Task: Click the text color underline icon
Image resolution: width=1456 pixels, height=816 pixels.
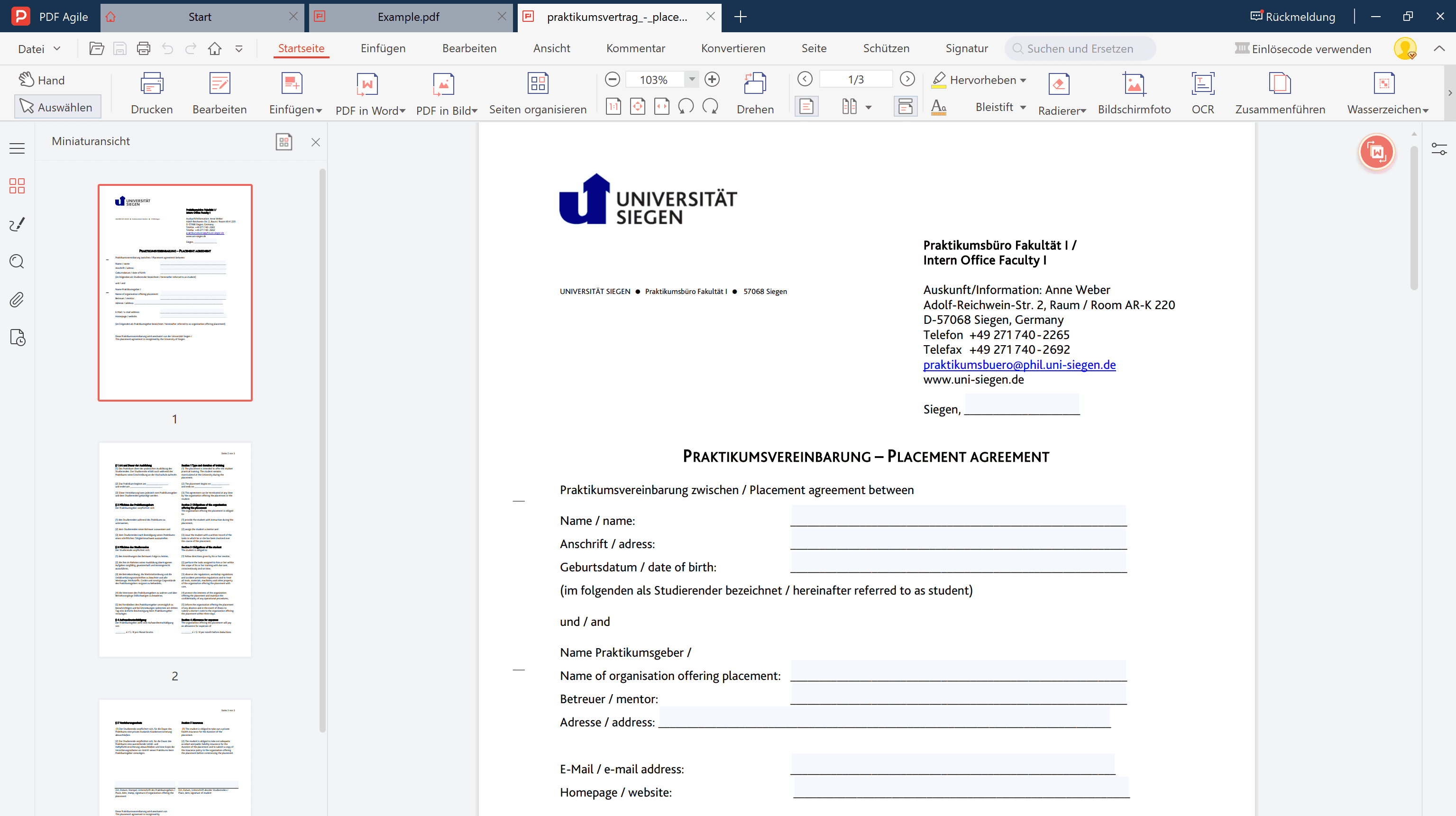Action: point(939,107)
